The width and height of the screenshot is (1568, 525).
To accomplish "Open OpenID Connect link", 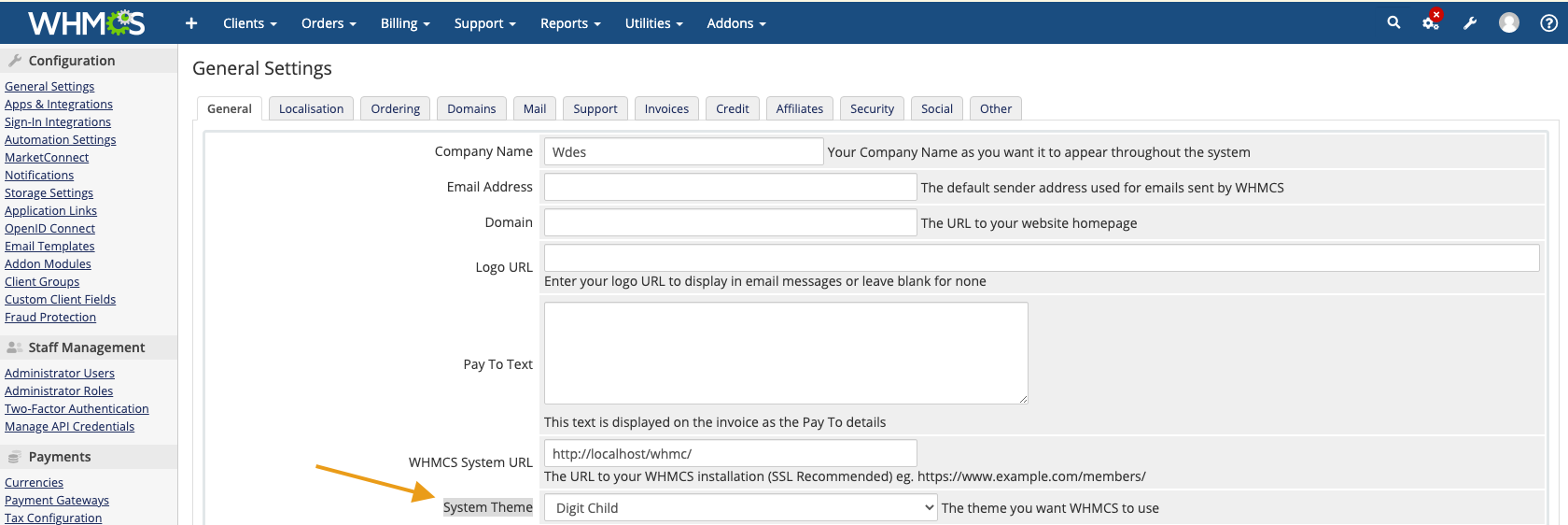I will tap(49, 228).
